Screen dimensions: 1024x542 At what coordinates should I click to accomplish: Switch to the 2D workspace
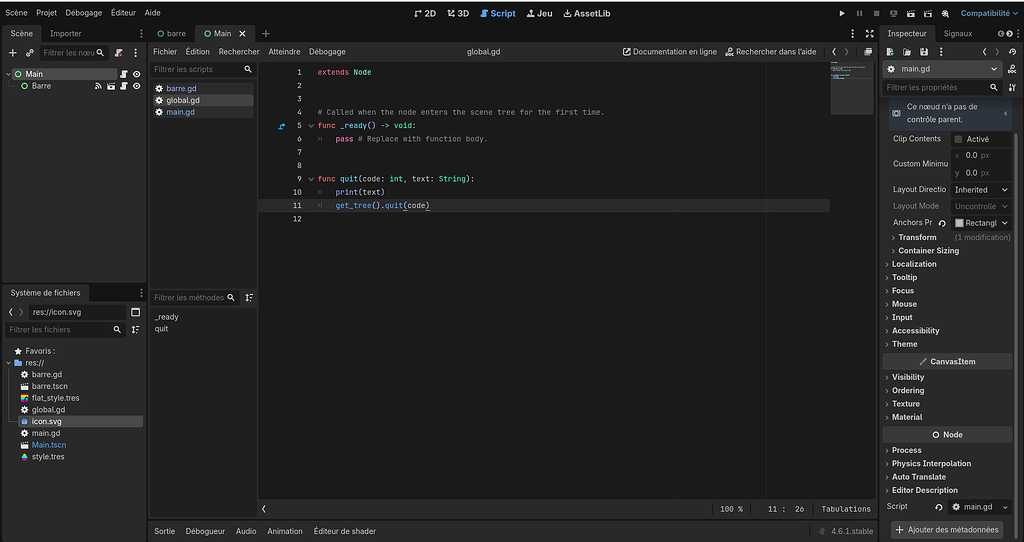click(x=425, y=13)
